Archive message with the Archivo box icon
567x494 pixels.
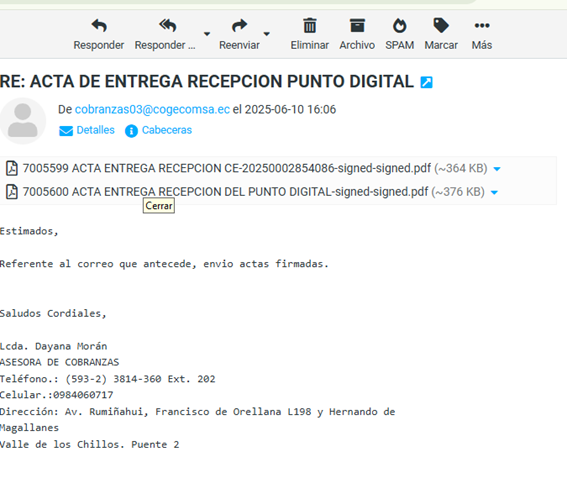(357, 26)
